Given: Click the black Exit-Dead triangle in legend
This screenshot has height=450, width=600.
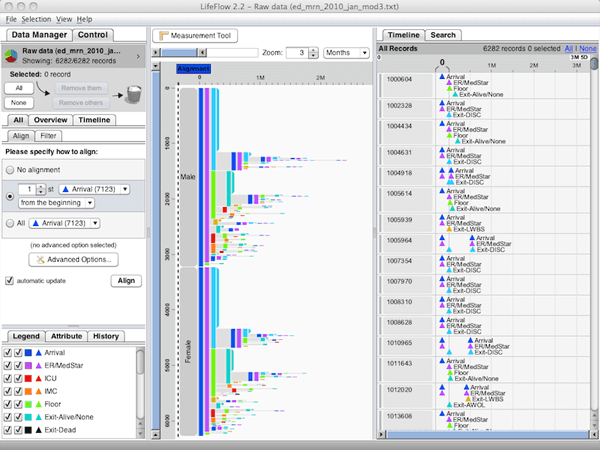Looking at the screenshot, I should [x=39, y=430].
